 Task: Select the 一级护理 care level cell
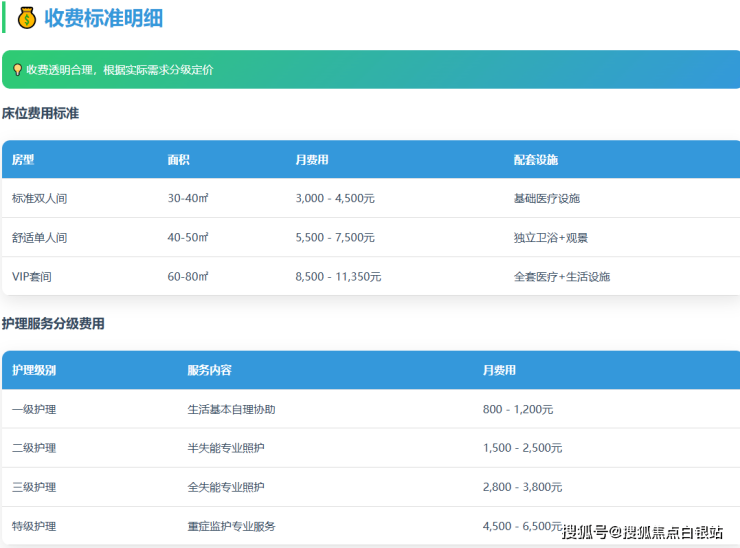34,409
